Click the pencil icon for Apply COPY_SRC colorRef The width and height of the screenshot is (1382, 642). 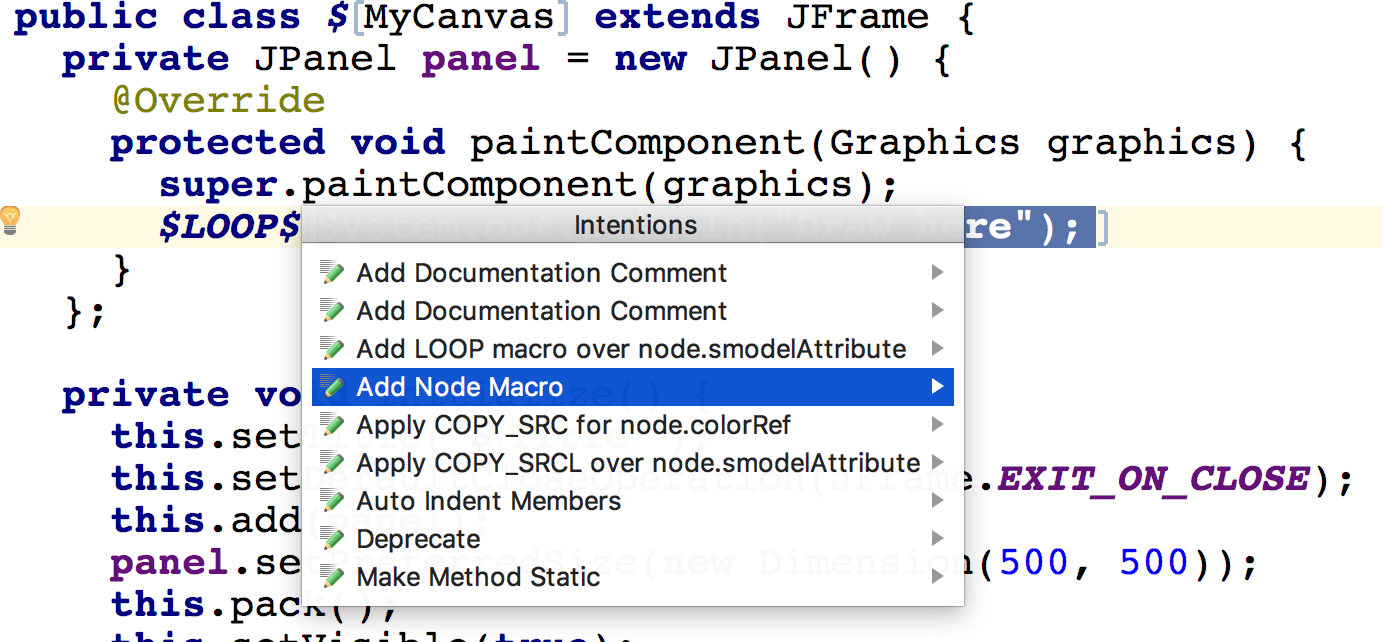(x=332, y=425)
